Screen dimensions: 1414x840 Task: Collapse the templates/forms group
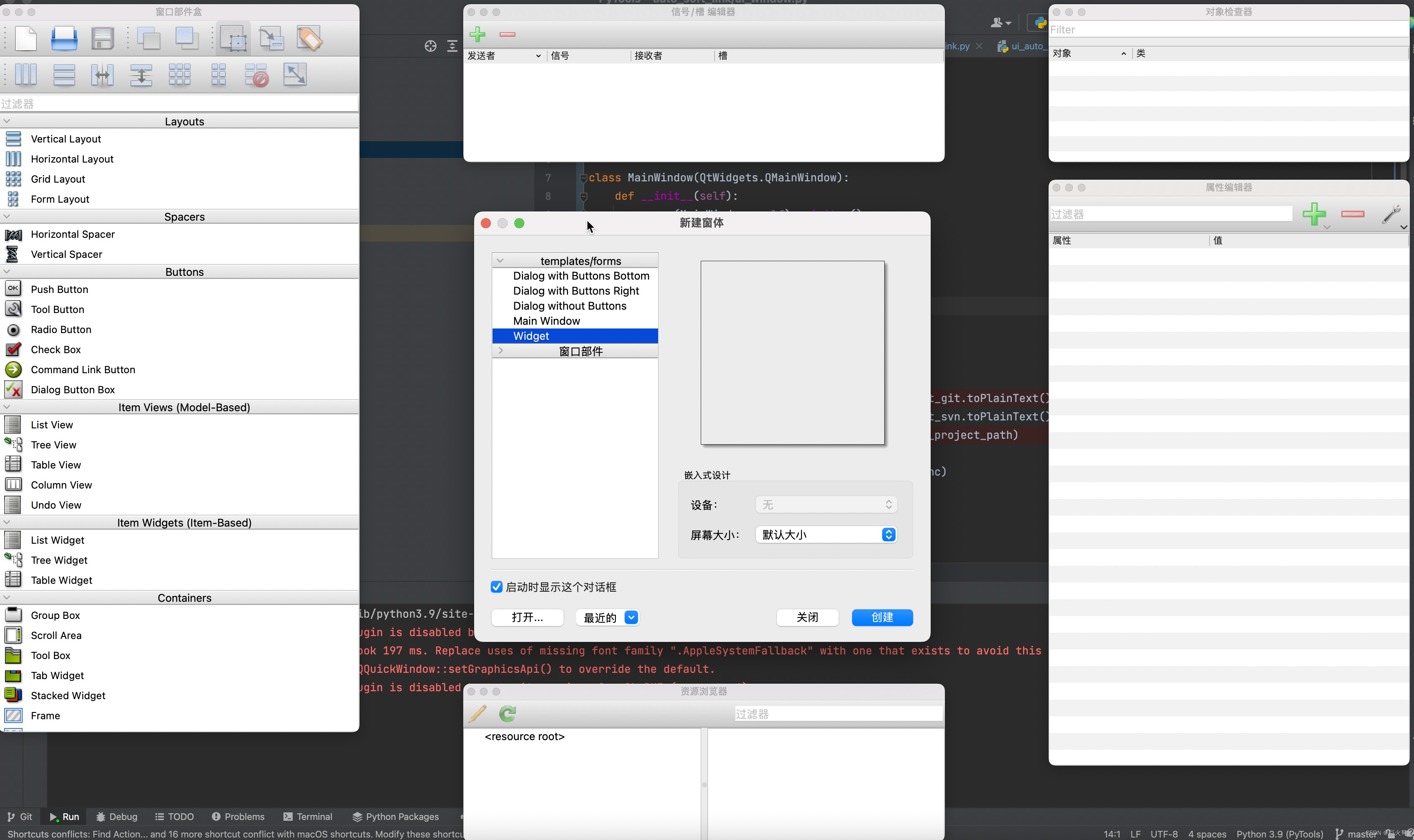click(500, 261)
